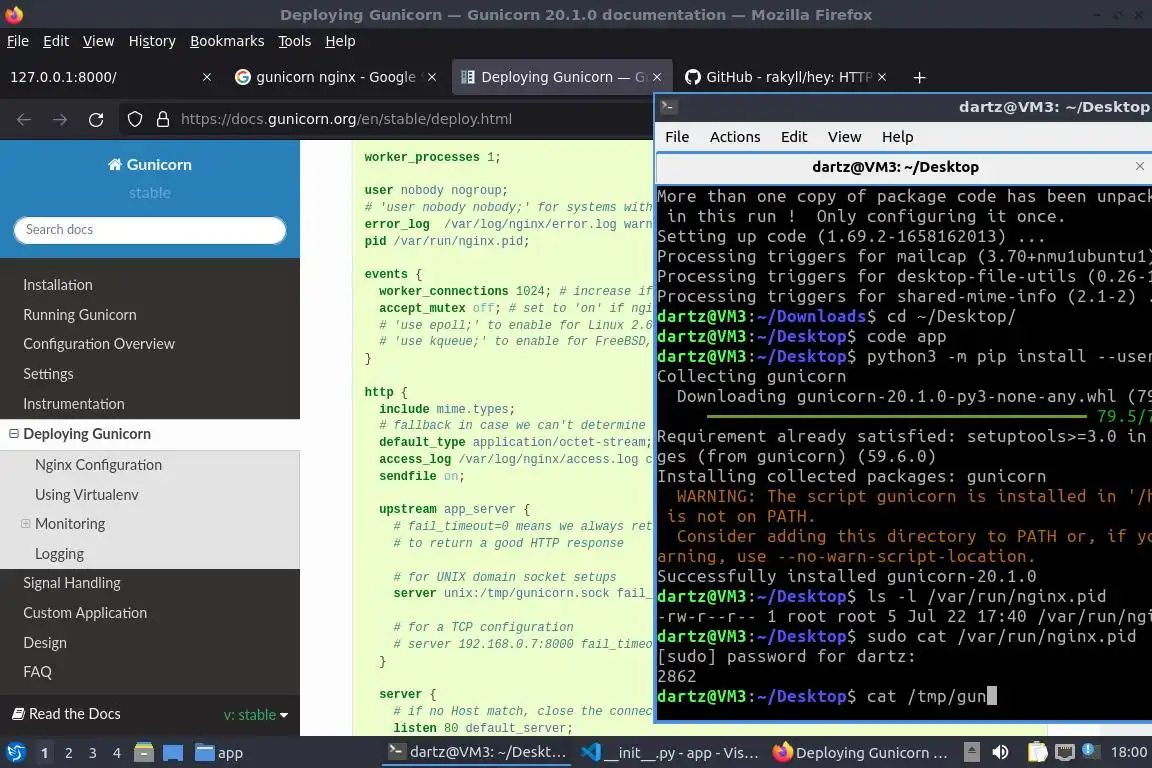Image resolution: width=1152 pixels, height=768 pixels.
Task: Open Firefox Edit menu
Action: (x=56, y=41)
